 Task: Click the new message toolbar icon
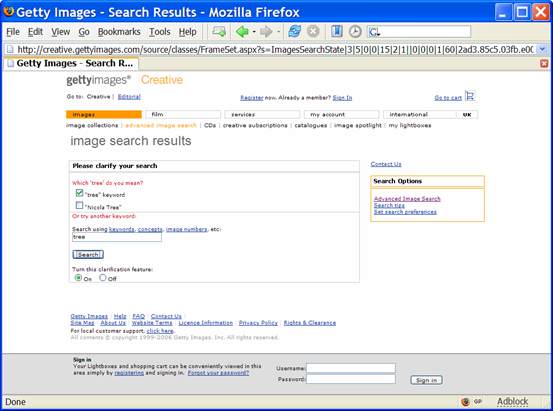[x=219, y=32]
